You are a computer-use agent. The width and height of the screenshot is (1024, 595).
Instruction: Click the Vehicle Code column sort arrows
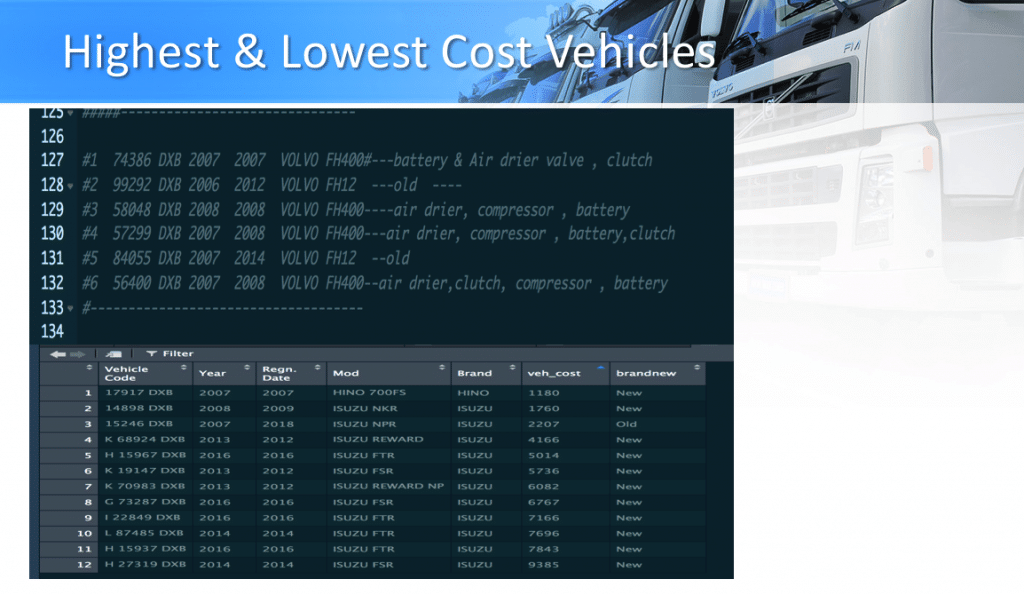pos(184,368)
